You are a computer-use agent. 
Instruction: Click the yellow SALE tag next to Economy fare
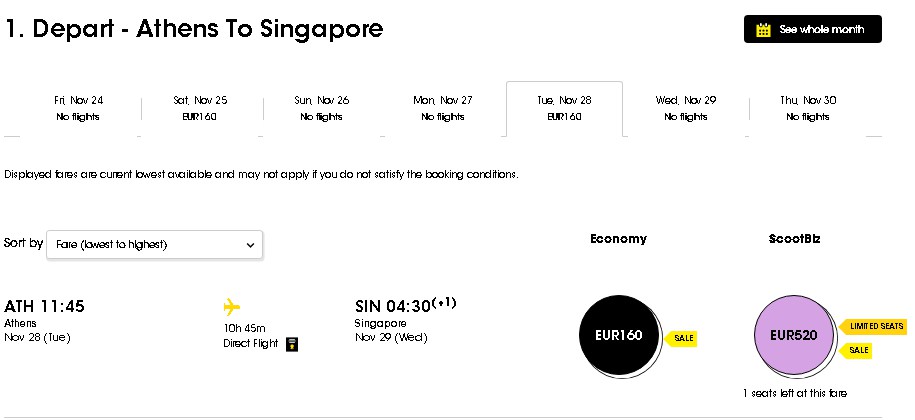[x=681, y=338]
